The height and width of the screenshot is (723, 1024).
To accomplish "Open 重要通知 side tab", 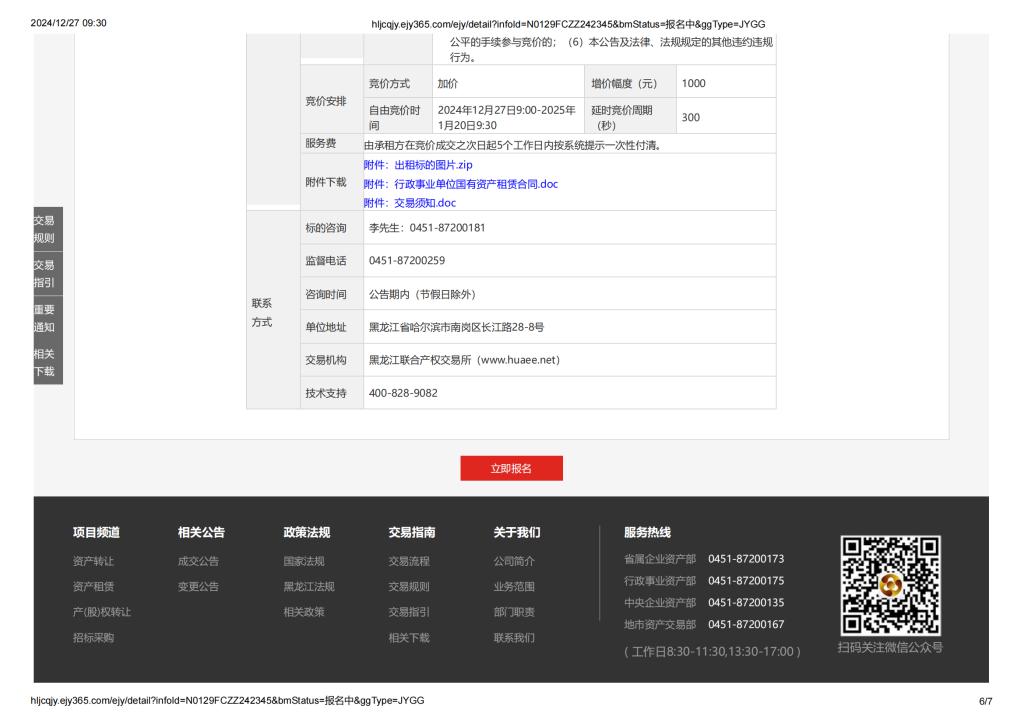I will click(44, 318).
